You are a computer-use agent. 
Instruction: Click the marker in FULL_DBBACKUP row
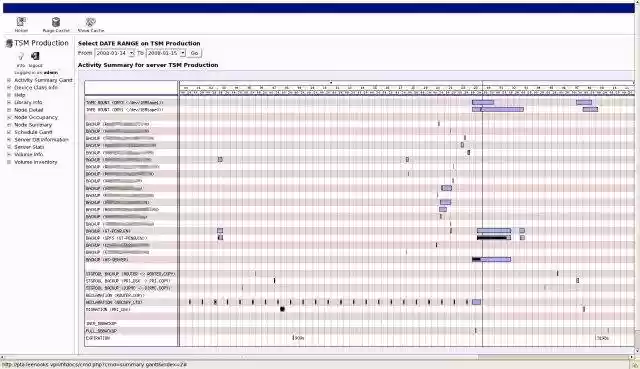click(x=476, y=331)
